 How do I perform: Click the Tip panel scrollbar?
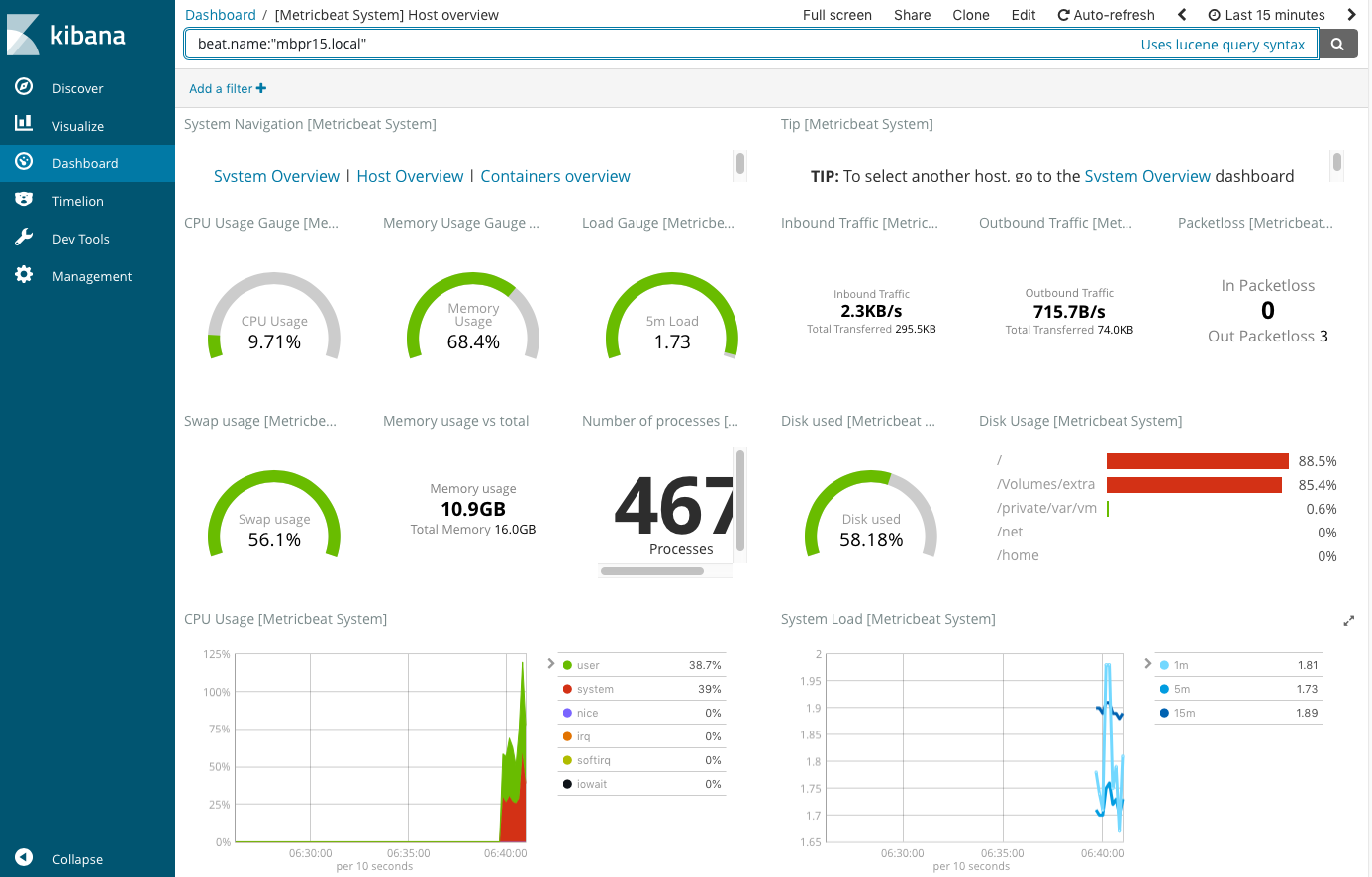[x=1337, y=162]
